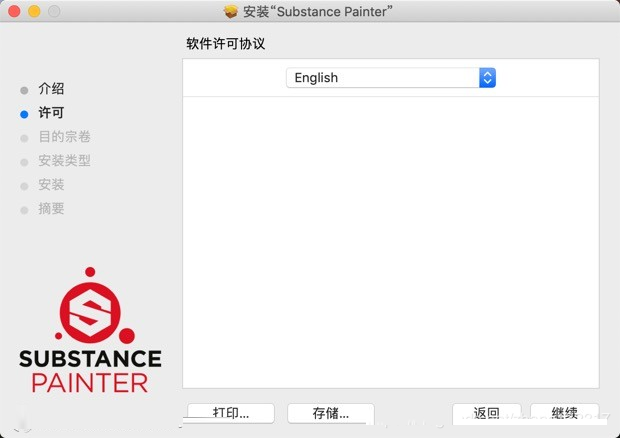
Task: Click inside the license agreement text area
Action: (x=391, y=242)
